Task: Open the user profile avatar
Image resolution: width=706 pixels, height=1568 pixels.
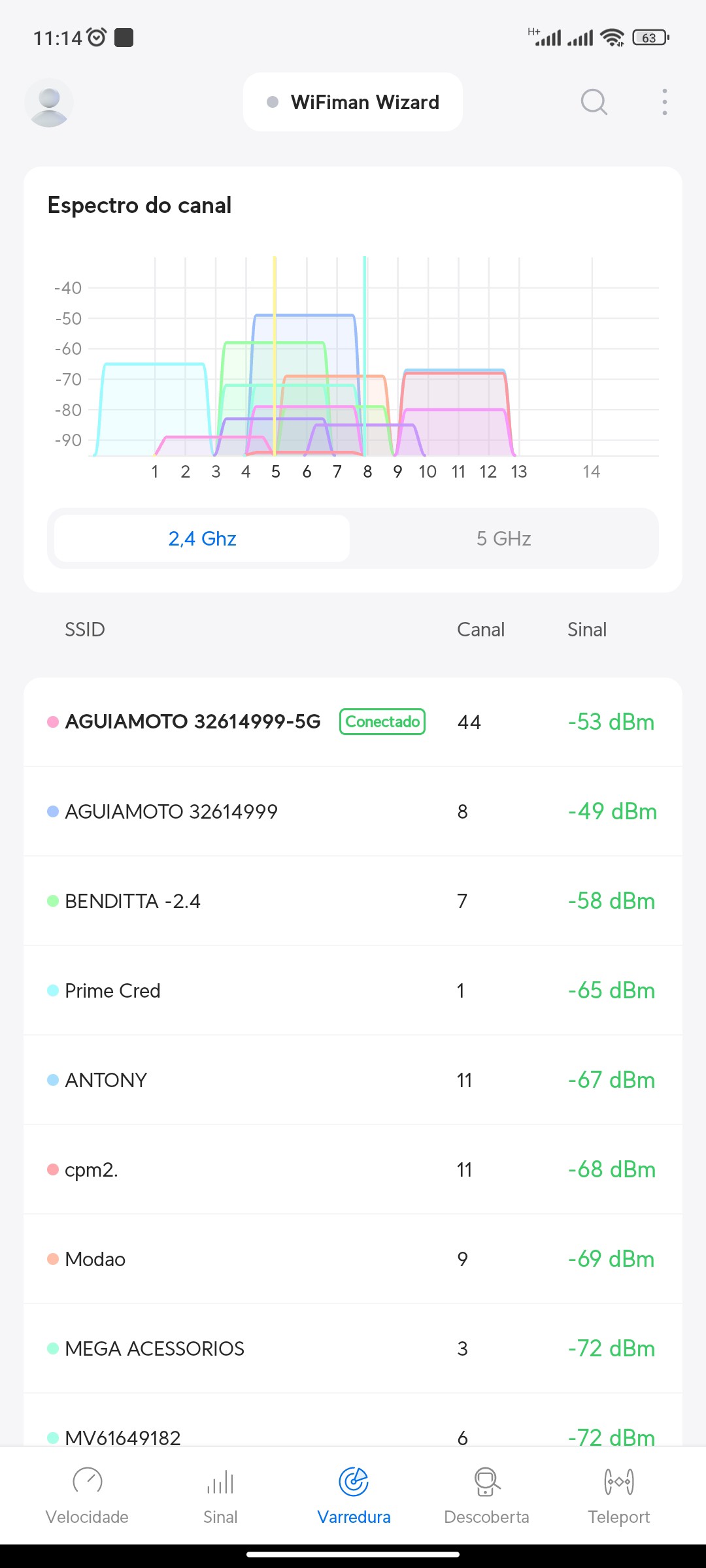Action: pyautogui.click(x=49, y=103)
